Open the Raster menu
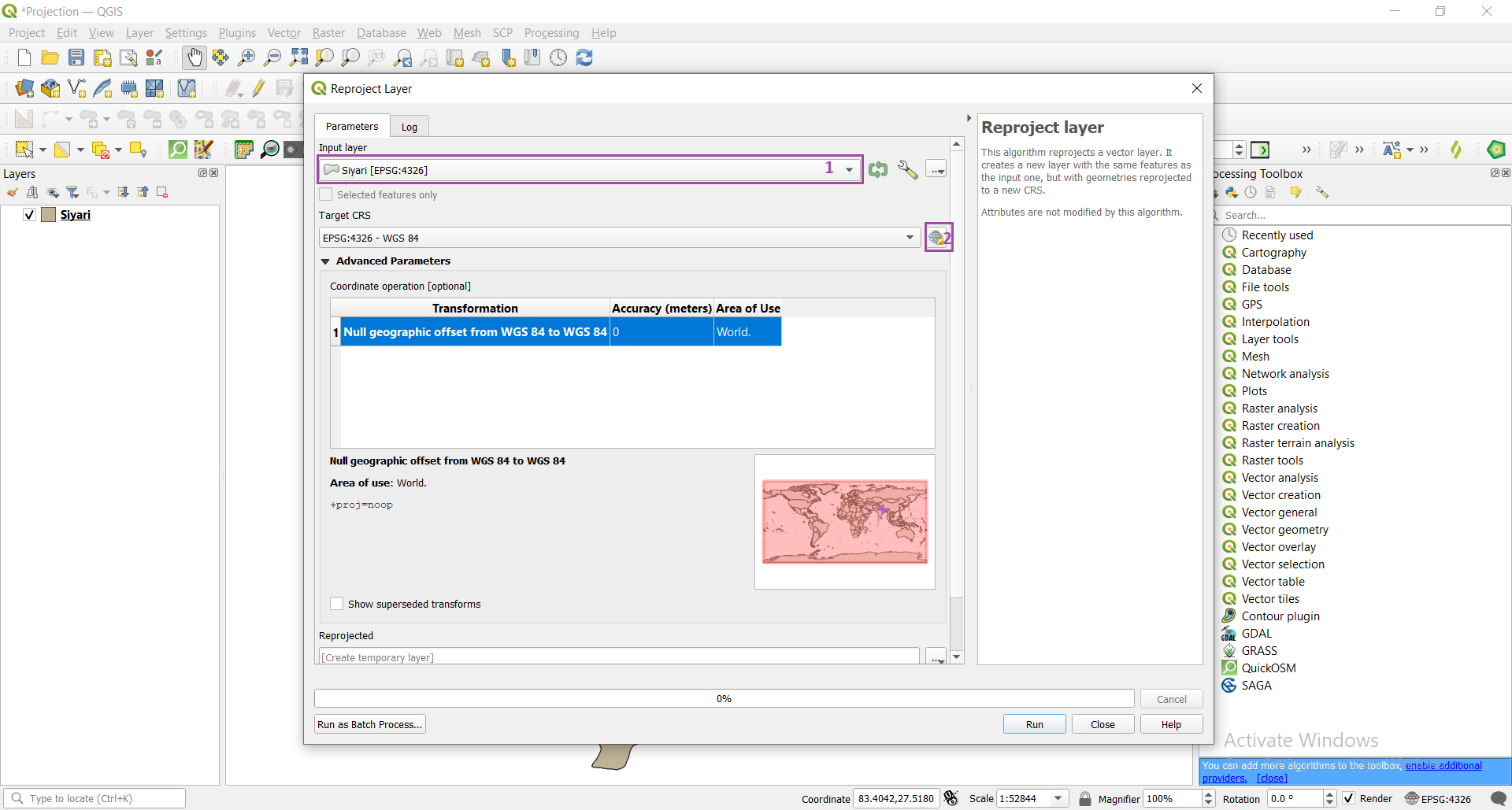1512x810 pixels. coord(328,33)
